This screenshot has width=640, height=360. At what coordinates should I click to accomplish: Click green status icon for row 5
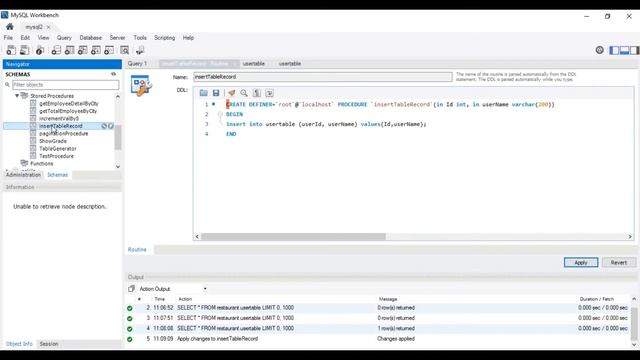pyautogui.click(x=130, y=339)
